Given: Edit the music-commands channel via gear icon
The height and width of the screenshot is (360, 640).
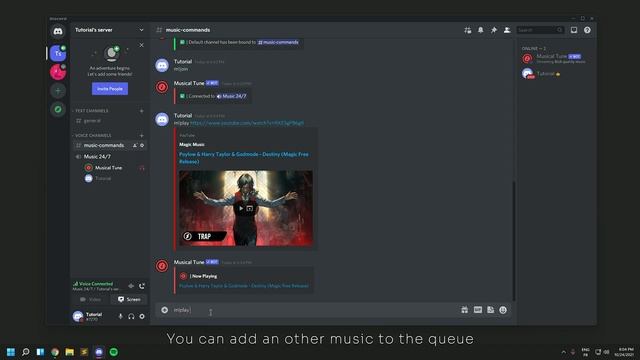Looking at the screenshot, I should click(x=142, y=145).
